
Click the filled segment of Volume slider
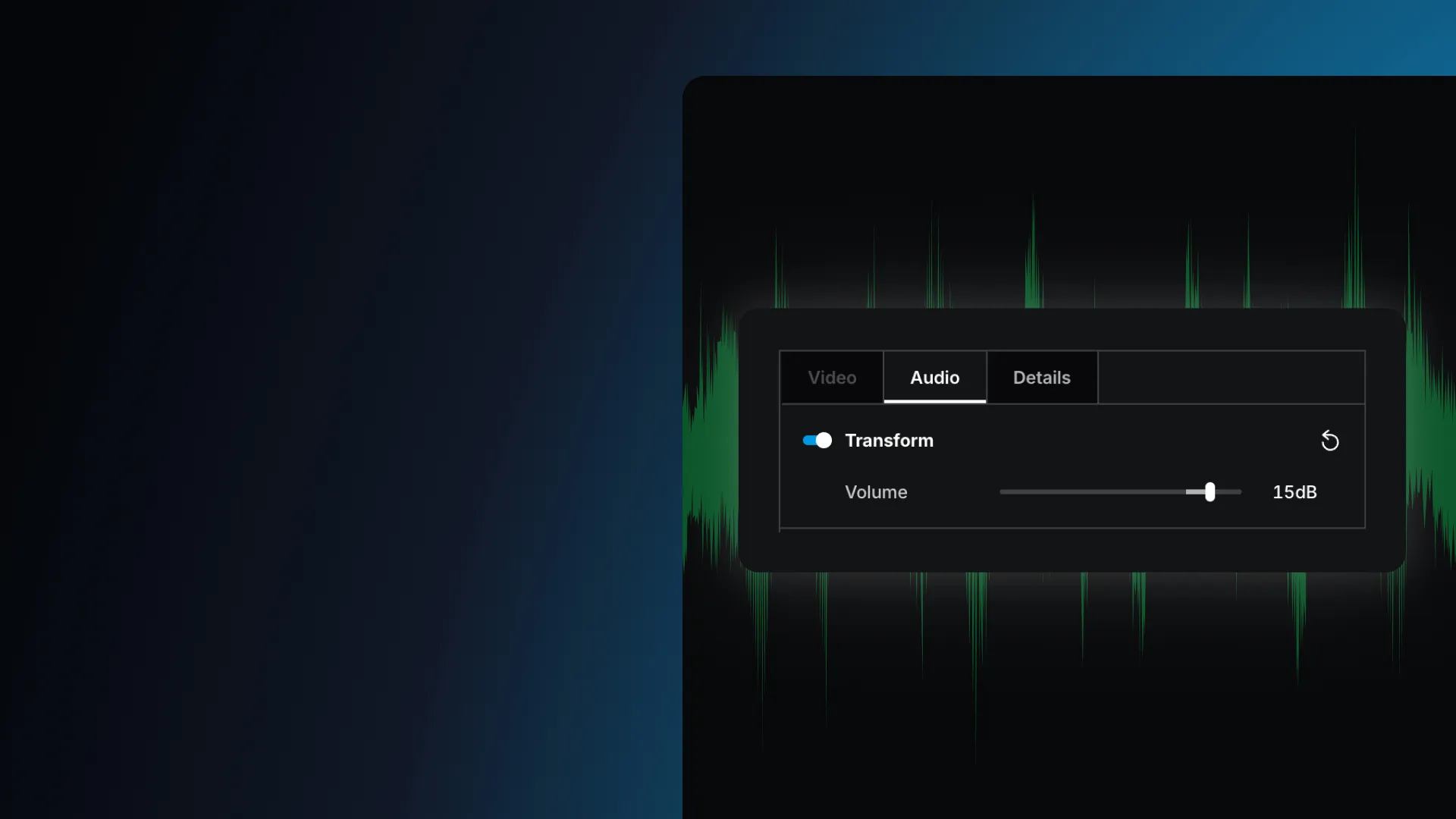1194,492
